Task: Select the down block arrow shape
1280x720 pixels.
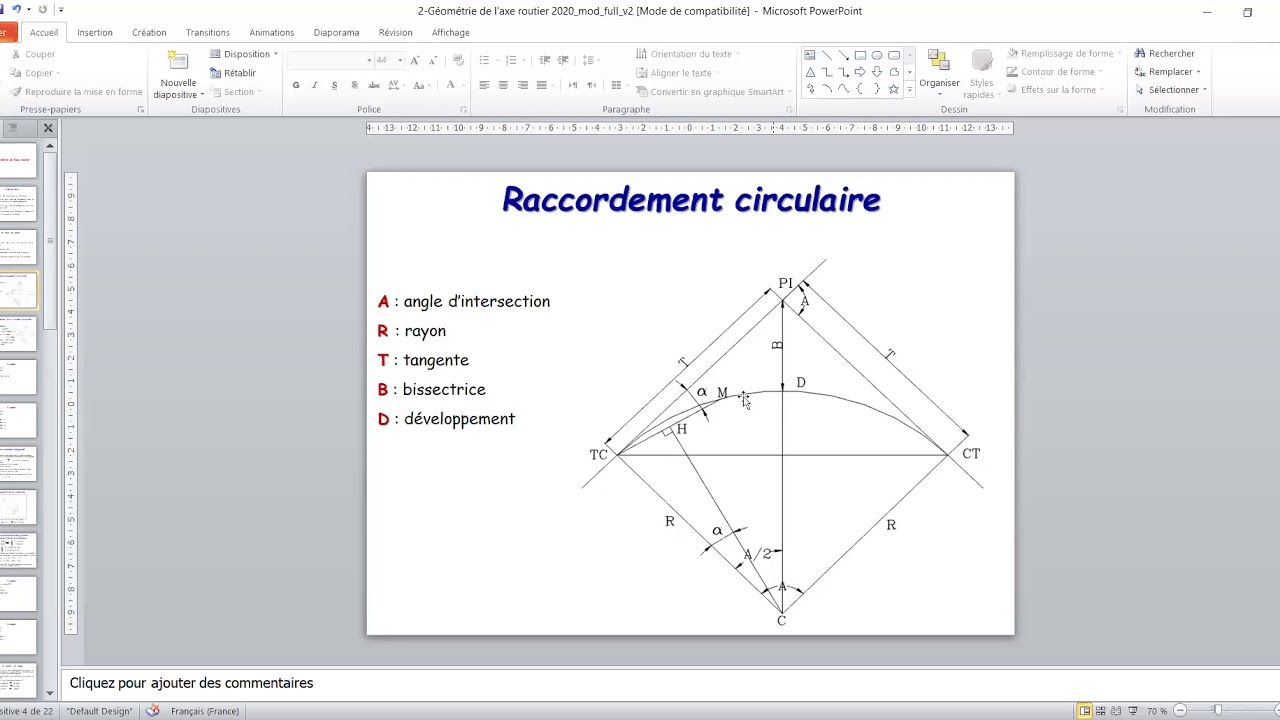Action: (877, 72)
